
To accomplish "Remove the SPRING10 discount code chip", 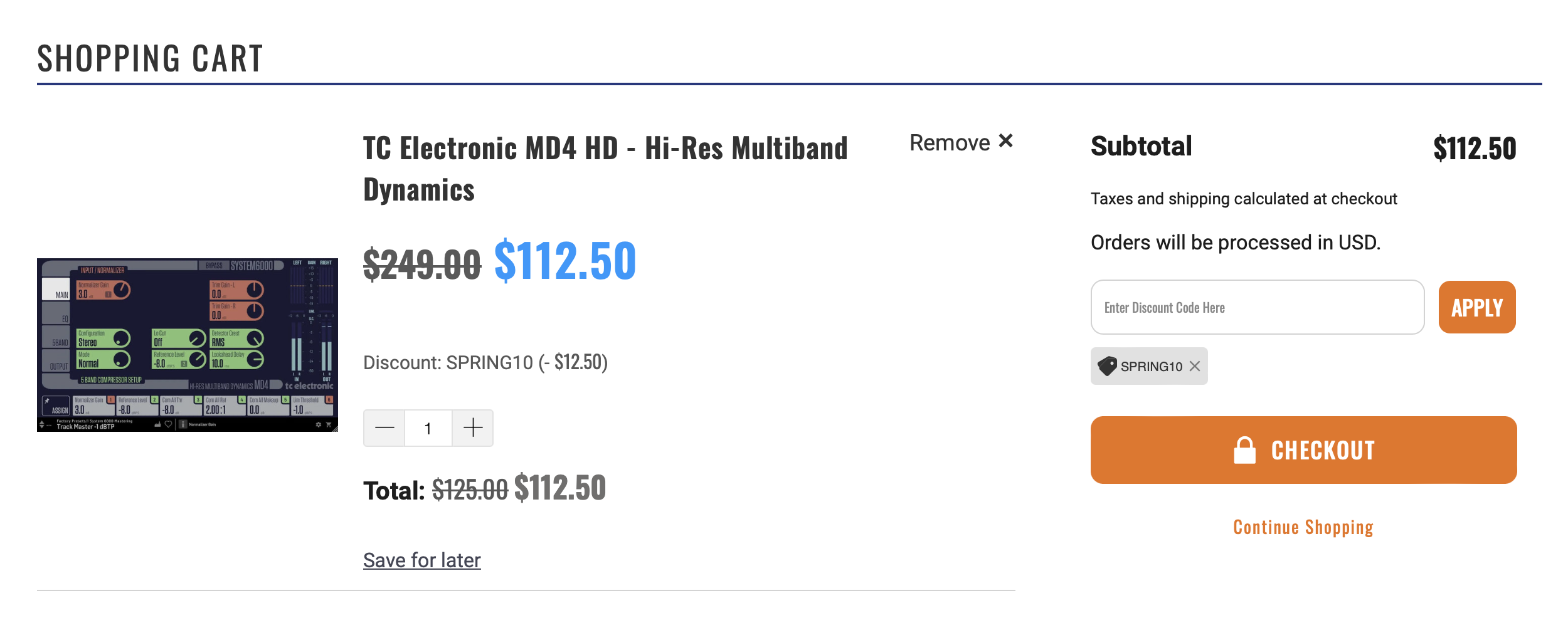I will [x=1195, y=366].
